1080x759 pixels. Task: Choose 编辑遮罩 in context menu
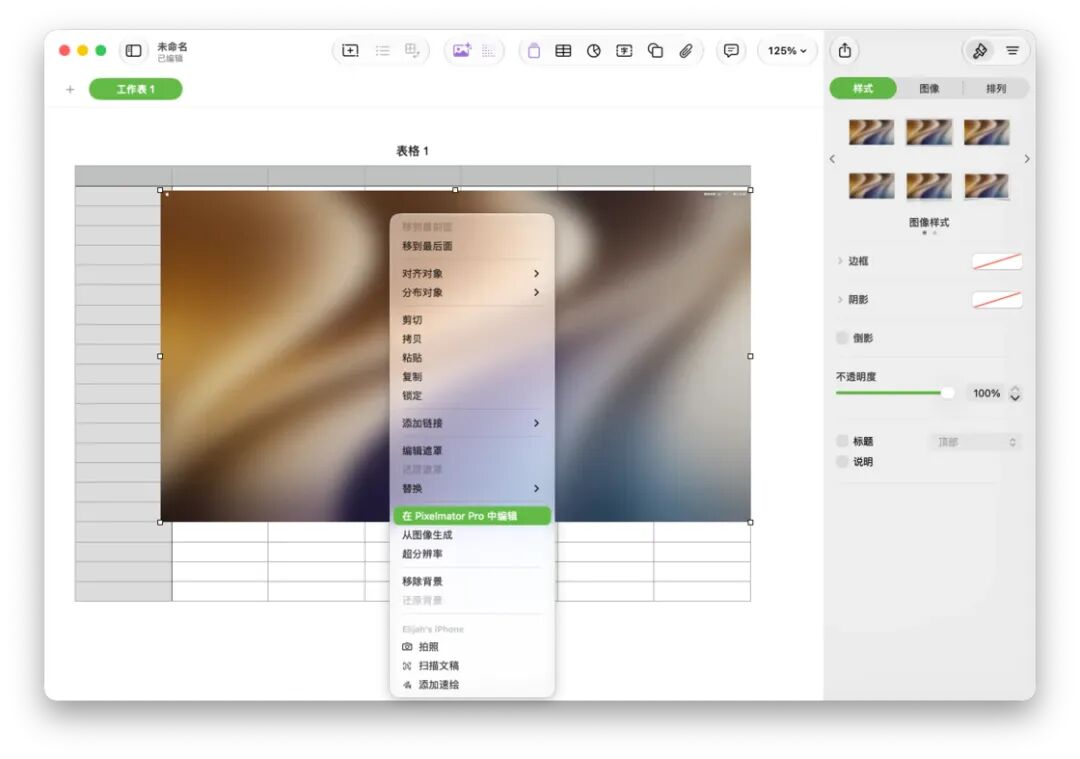pos(471,450)
